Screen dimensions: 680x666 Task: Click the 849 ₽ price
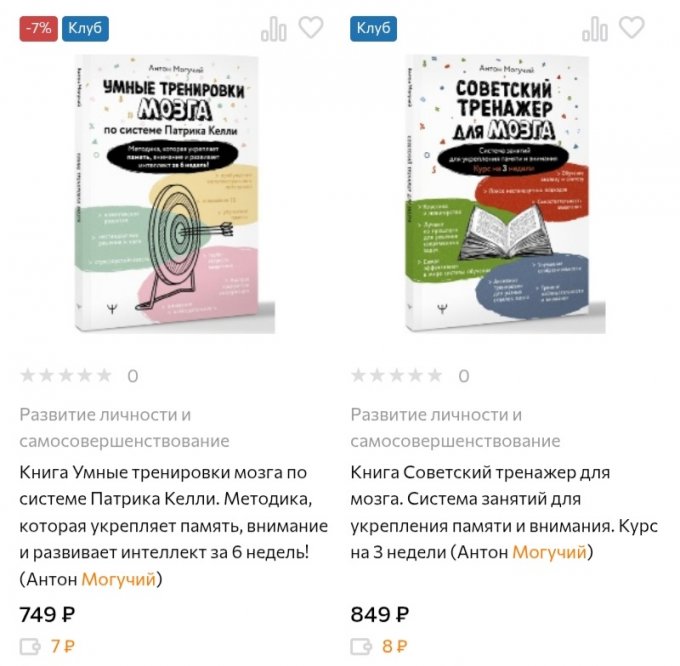click(x=379, y=615)
